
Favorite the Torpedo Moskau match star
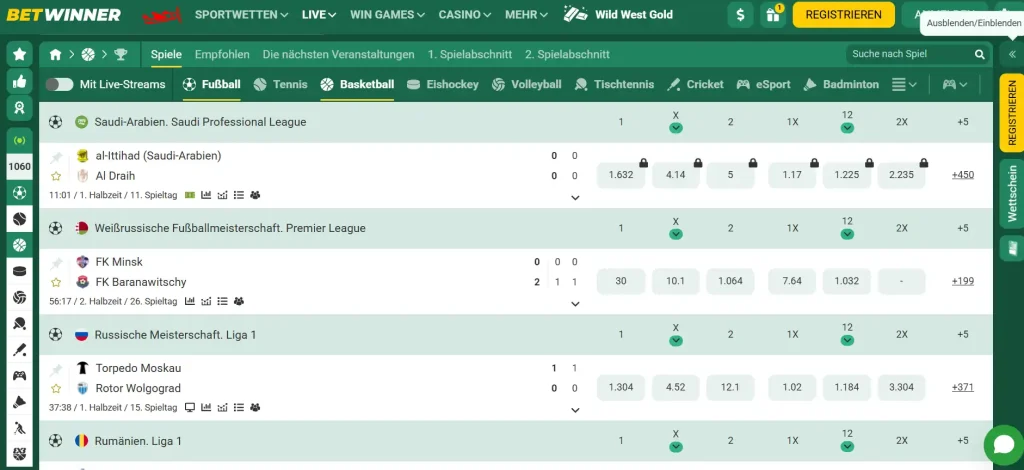point(56,388)
